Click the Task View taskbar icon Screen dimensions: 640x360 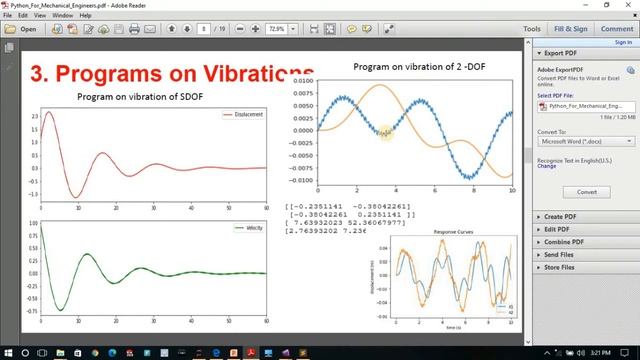tap(42, 353)
